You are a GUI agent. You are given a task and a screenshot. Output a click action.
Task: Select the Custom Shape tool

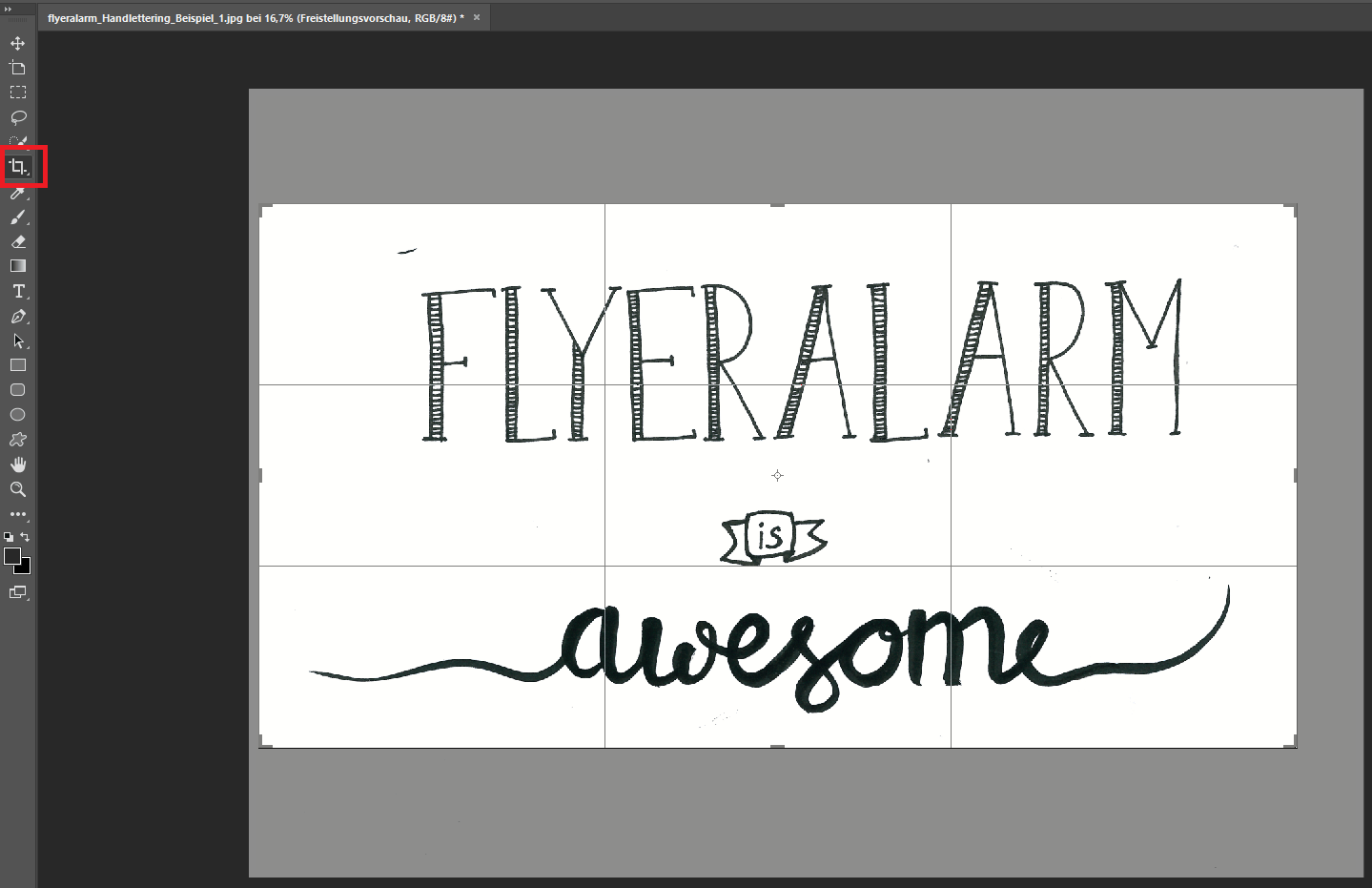[17, 440]
